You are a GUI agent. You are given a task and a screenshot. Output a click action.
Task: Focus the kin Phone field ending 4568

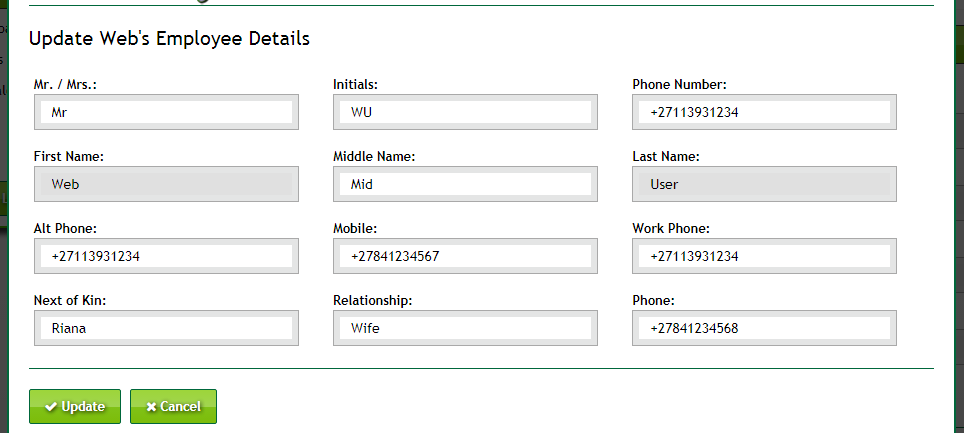[x=764, y=328]
